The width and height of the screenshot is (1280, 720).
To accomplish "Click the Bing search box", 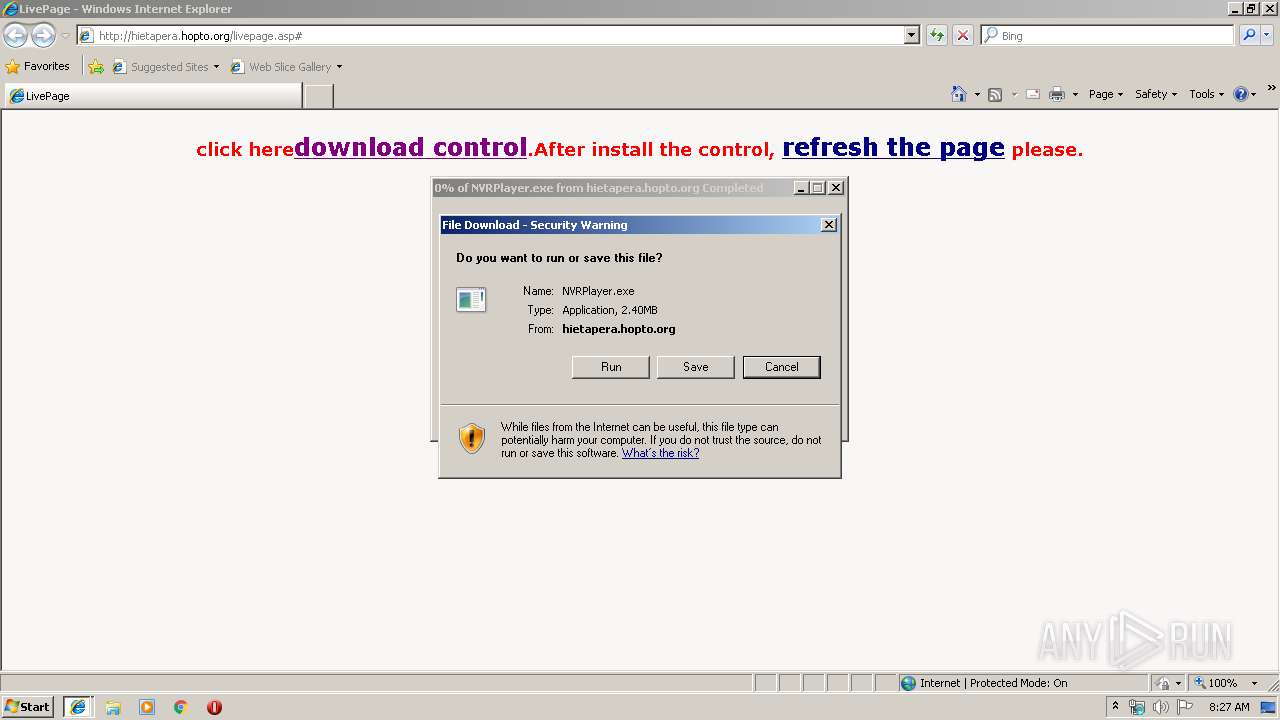I will click(x=1107, y=35).
